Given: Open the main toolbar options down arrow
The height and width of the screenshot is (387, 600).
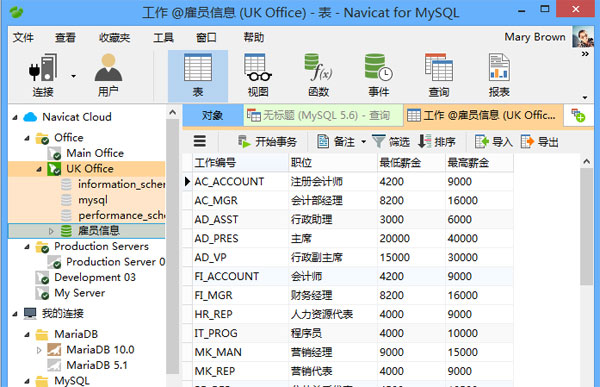Looking at the screenshot, I should (585, 97).
